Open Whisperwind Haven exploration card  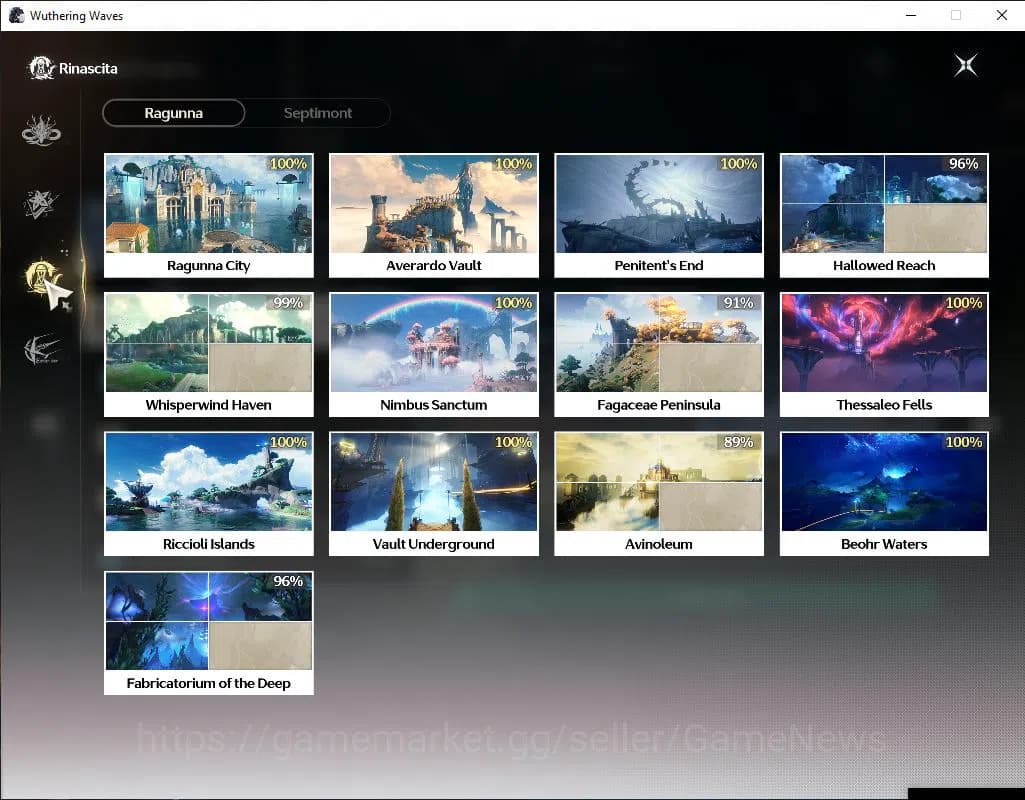pos(209,354)
